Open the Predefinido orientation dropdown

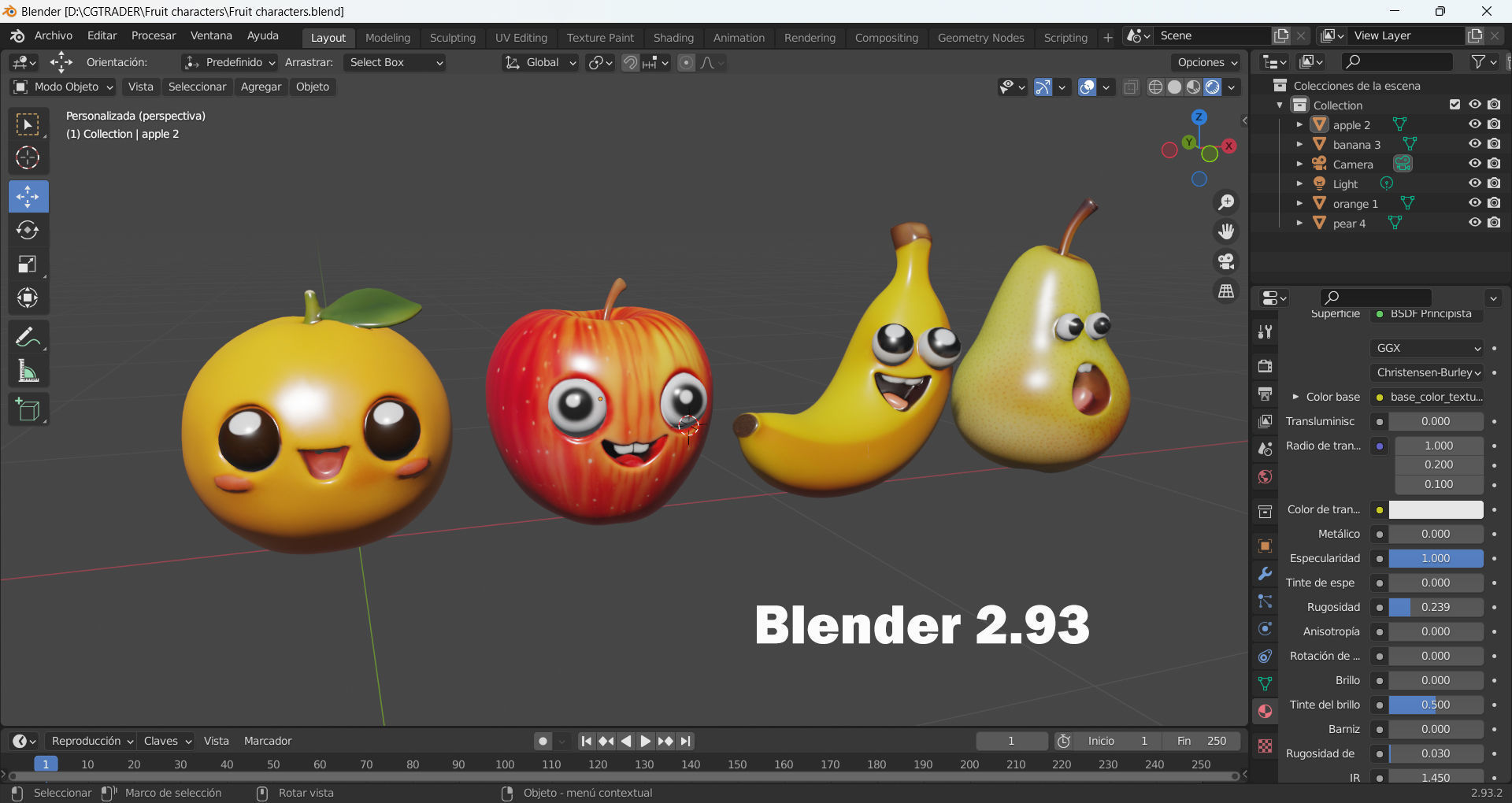[x=229, y=62]
